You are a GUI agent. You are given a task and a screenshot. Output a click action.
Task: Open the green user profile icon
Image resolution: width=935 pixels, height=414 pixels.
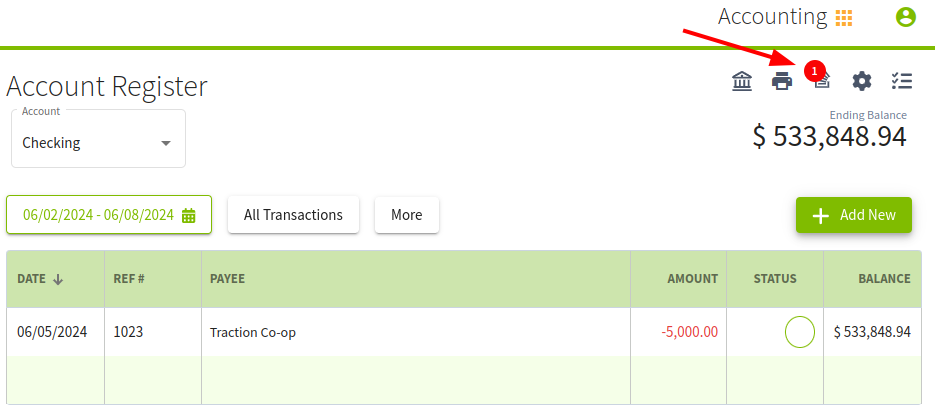[x=906, y=16]
